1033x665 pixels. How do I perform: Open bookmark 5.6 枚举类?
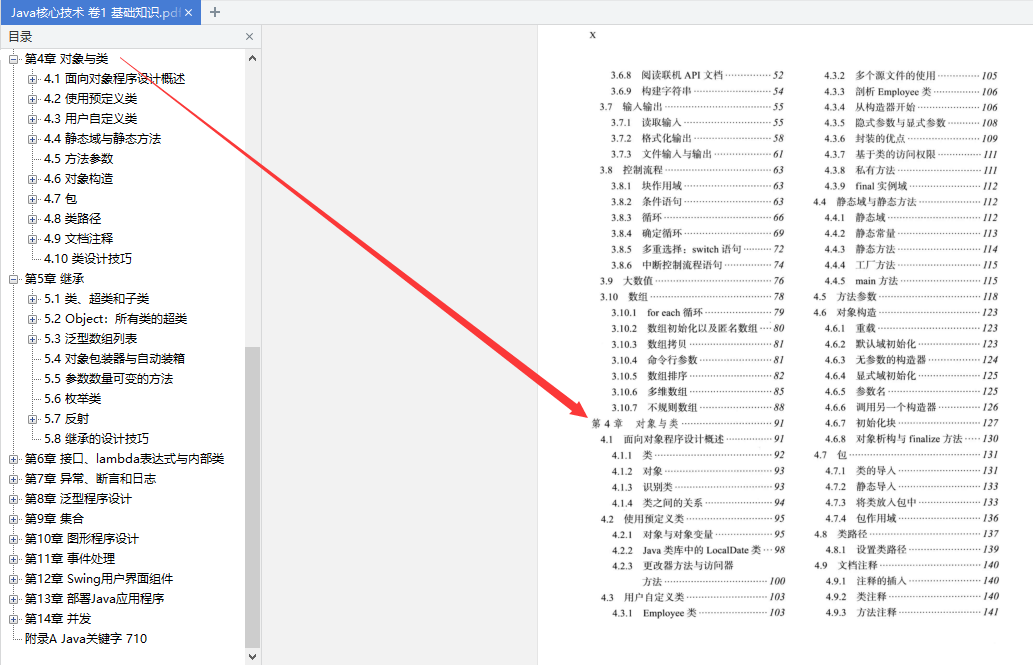coord(72,399)
